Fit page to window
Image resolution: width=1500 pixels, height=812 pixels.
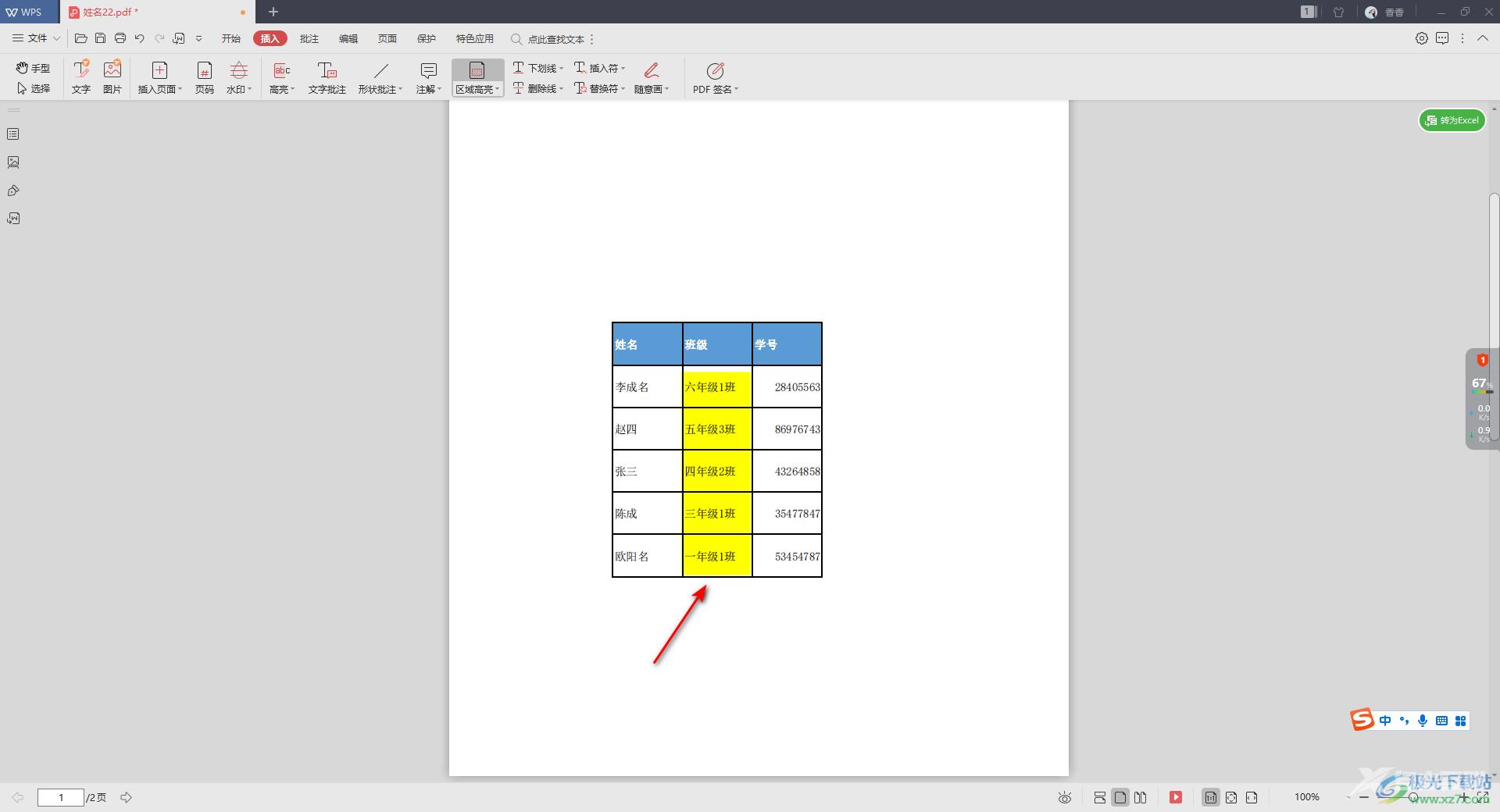(x=1231, y=797)
